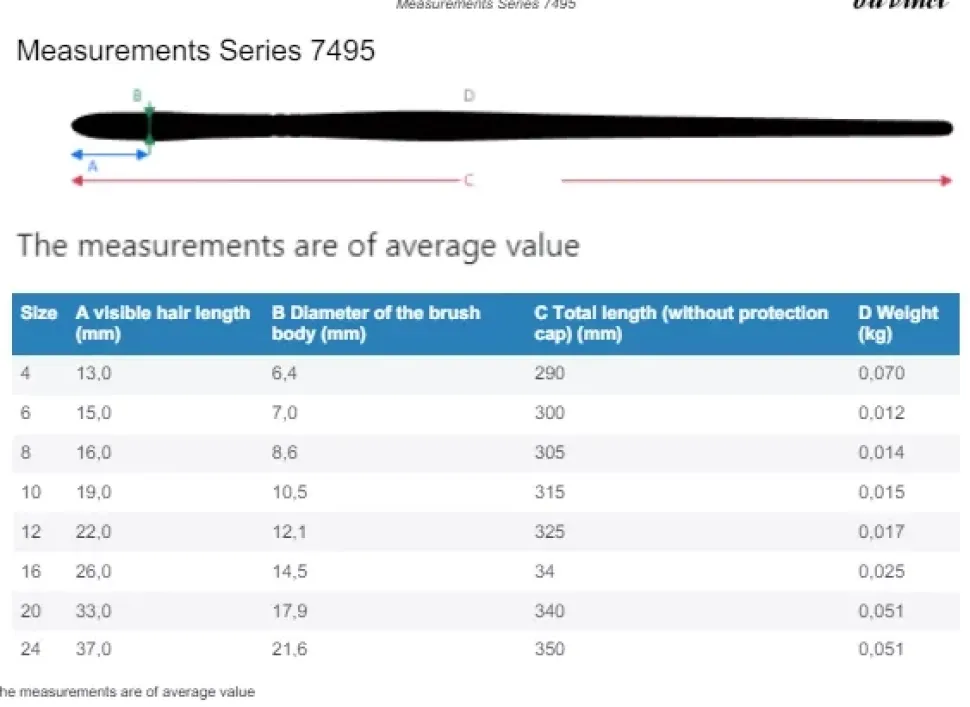Viewport: 970px width, 707px height.
Task: Click the red C label on length arrow
Action: click(x=468, y=180)
